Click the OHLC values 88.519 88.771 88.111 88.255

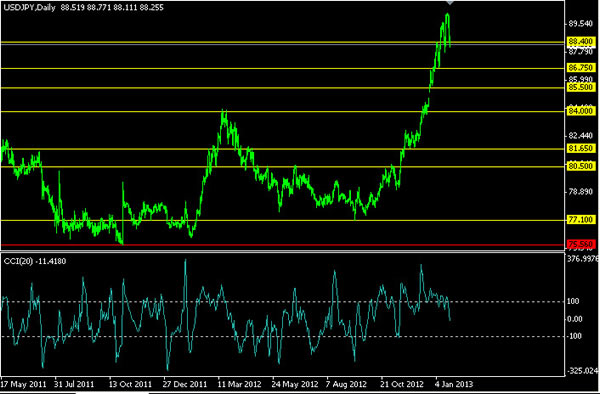112,7
